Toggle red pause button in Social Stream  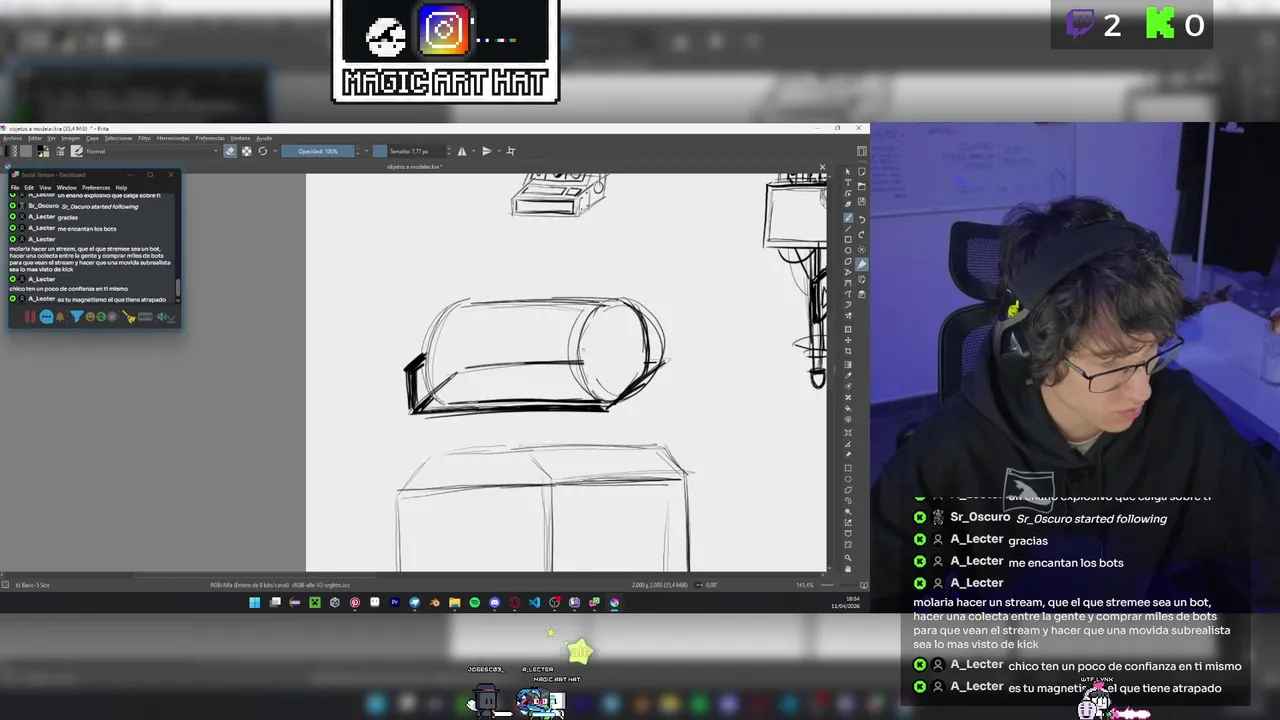pos(30,316)
